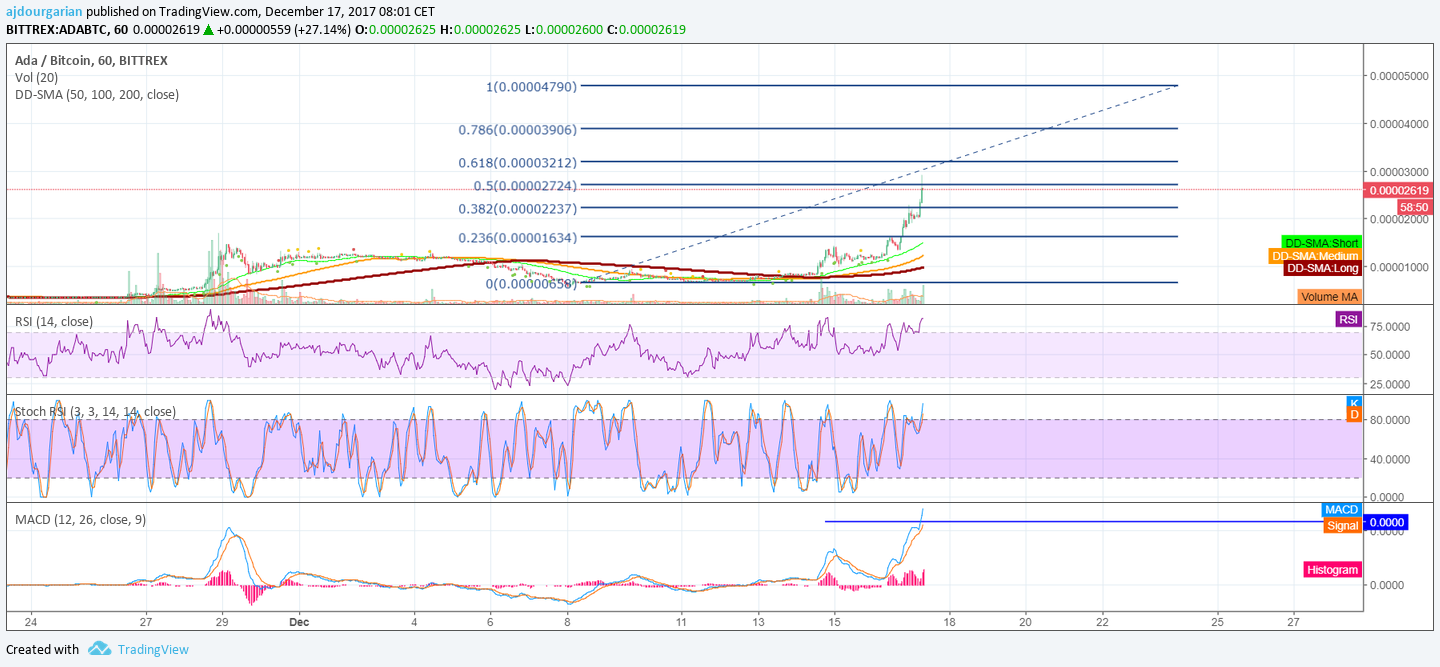1440x667 pixels.
Task: Select Fibonacci level 0.236(0.00001634) label
Action: click(518, 238)
